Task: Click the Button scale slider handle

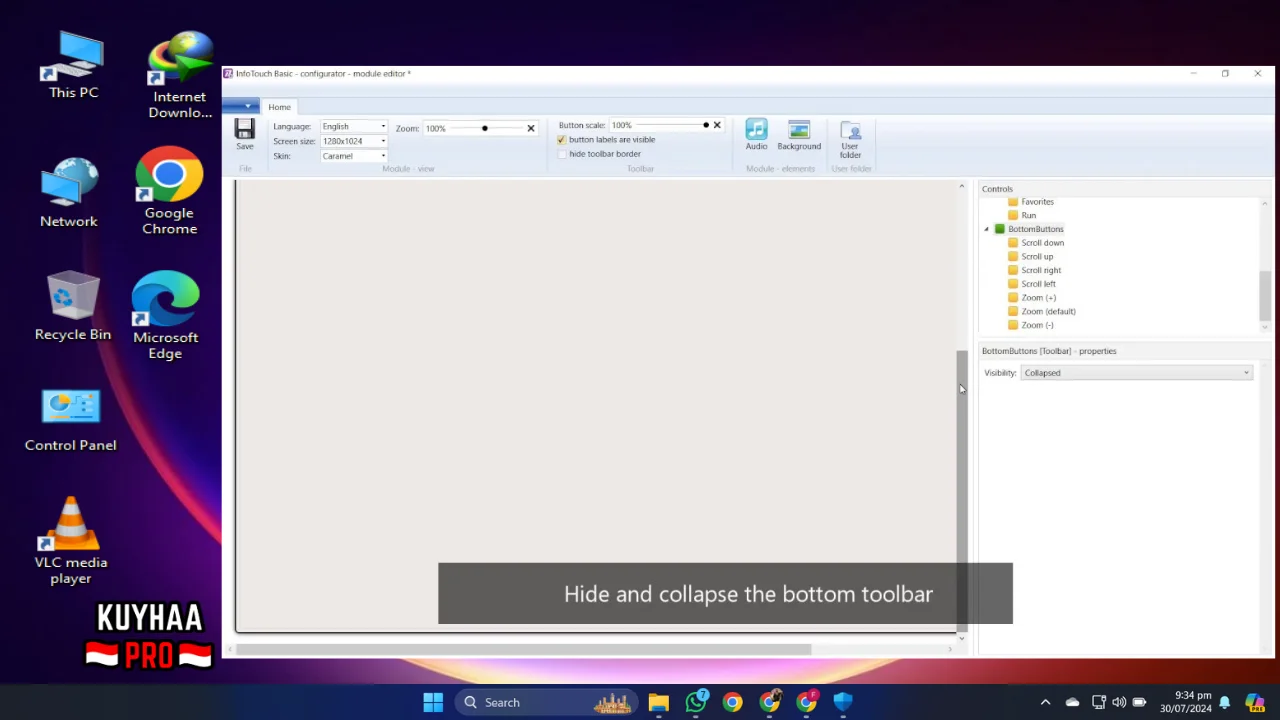Action: [706, 125]
